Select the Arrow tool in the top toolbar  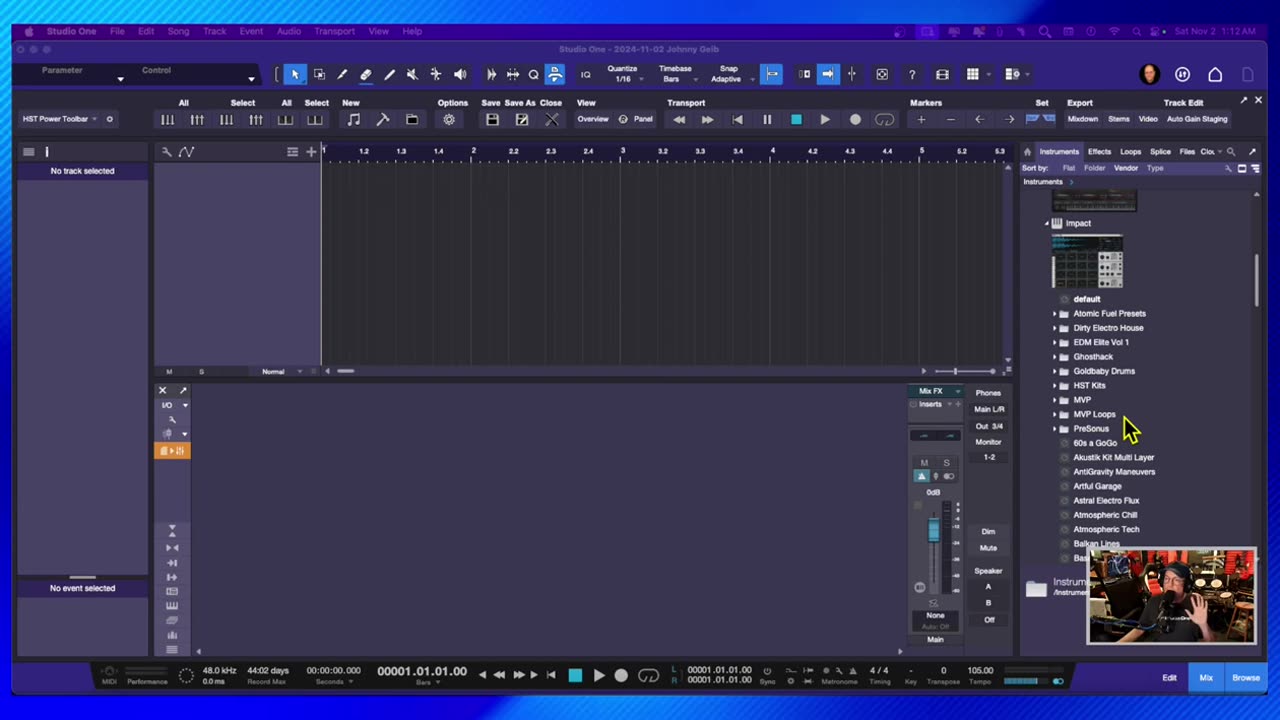[295, 74]
